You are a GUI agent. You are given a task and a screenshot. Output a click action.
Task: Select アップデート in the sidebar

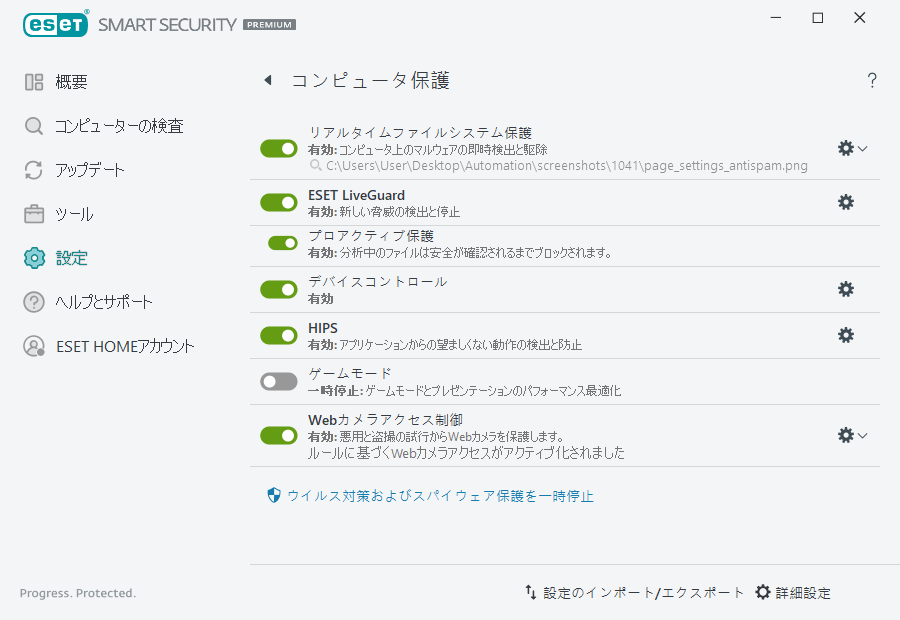tap(31, 170)
